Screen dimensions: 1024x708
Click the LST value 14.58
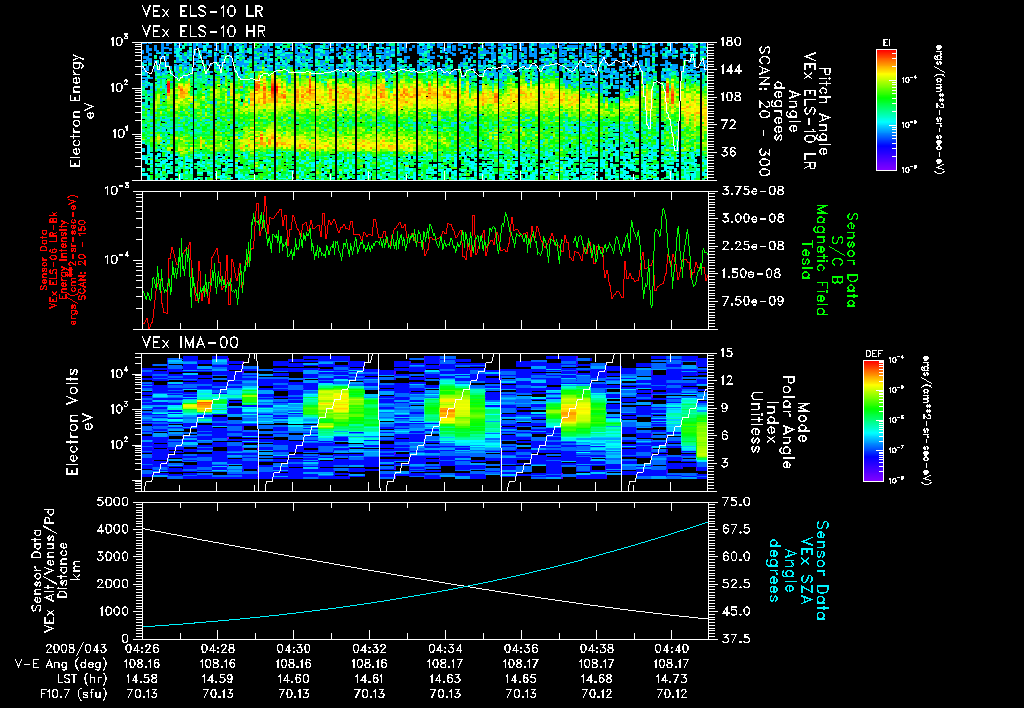(142, 679)
